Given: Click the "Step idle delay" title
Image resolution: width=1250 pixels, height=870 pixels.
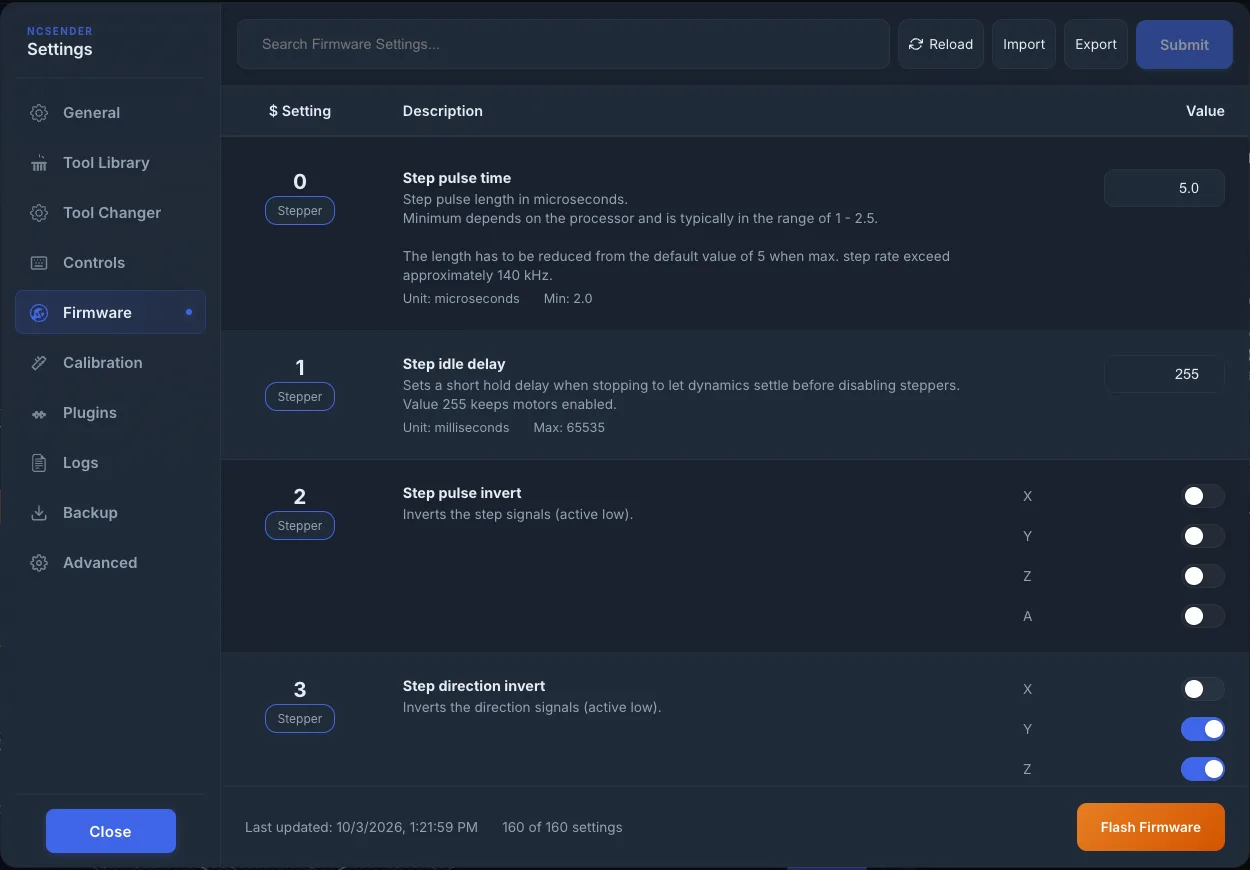Looking at the screenshot, I should point(454,364).
